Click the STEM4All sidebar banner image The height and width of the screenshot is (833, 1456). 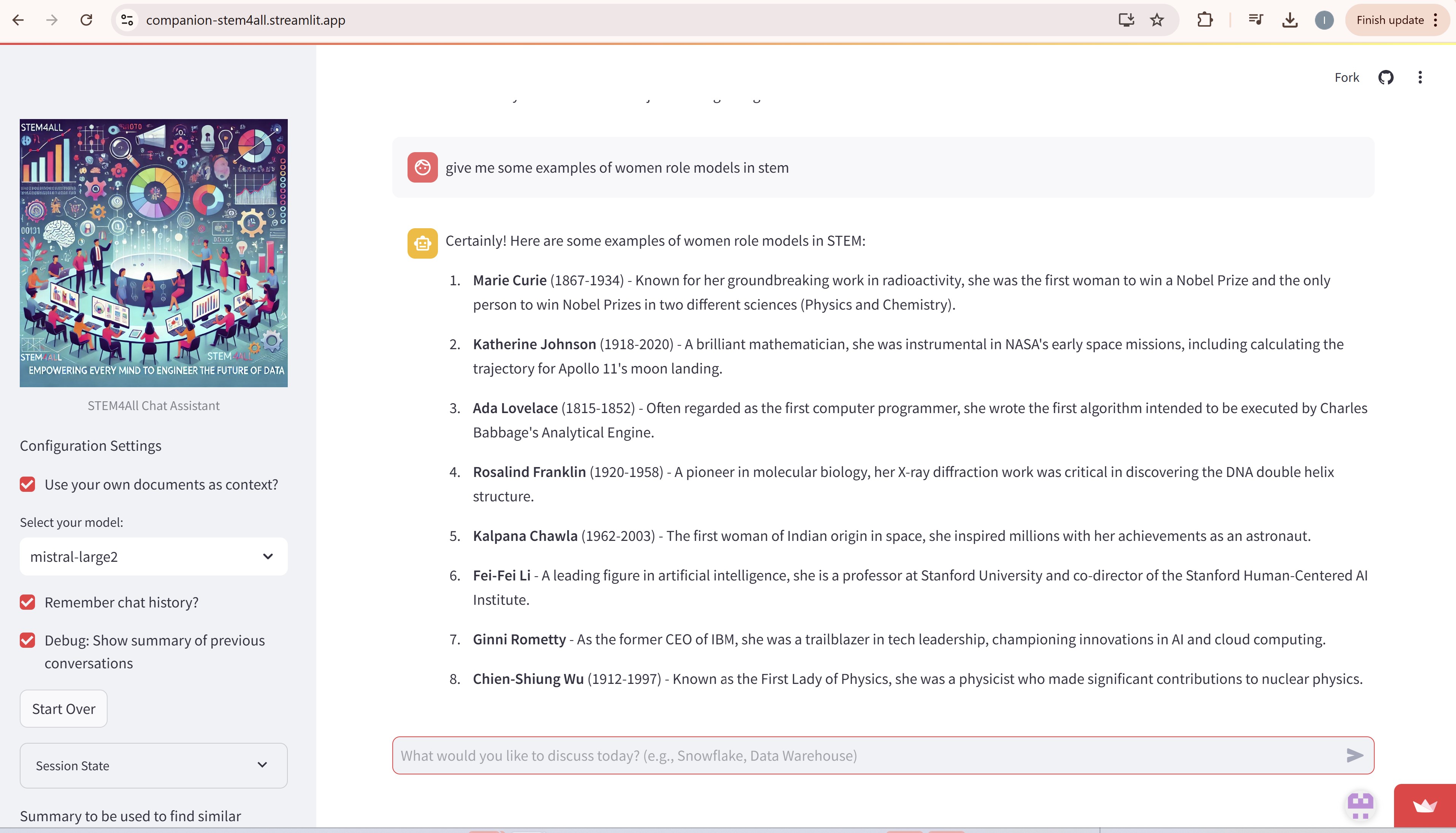pos(153,253)
